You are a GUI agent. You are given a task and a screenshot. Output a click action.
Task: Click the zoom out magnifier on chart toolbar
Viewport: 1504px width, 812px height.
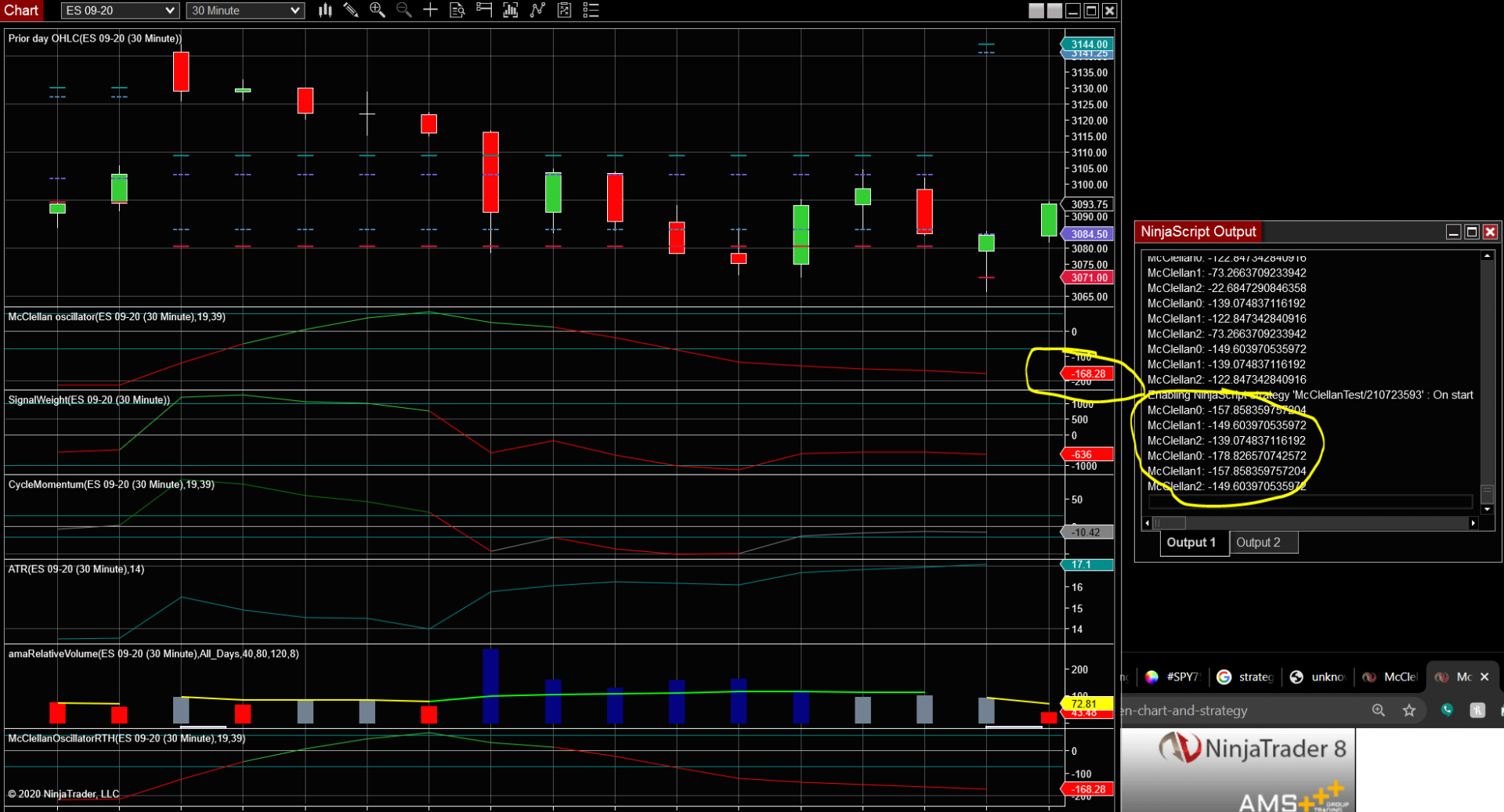pos(404,10)
